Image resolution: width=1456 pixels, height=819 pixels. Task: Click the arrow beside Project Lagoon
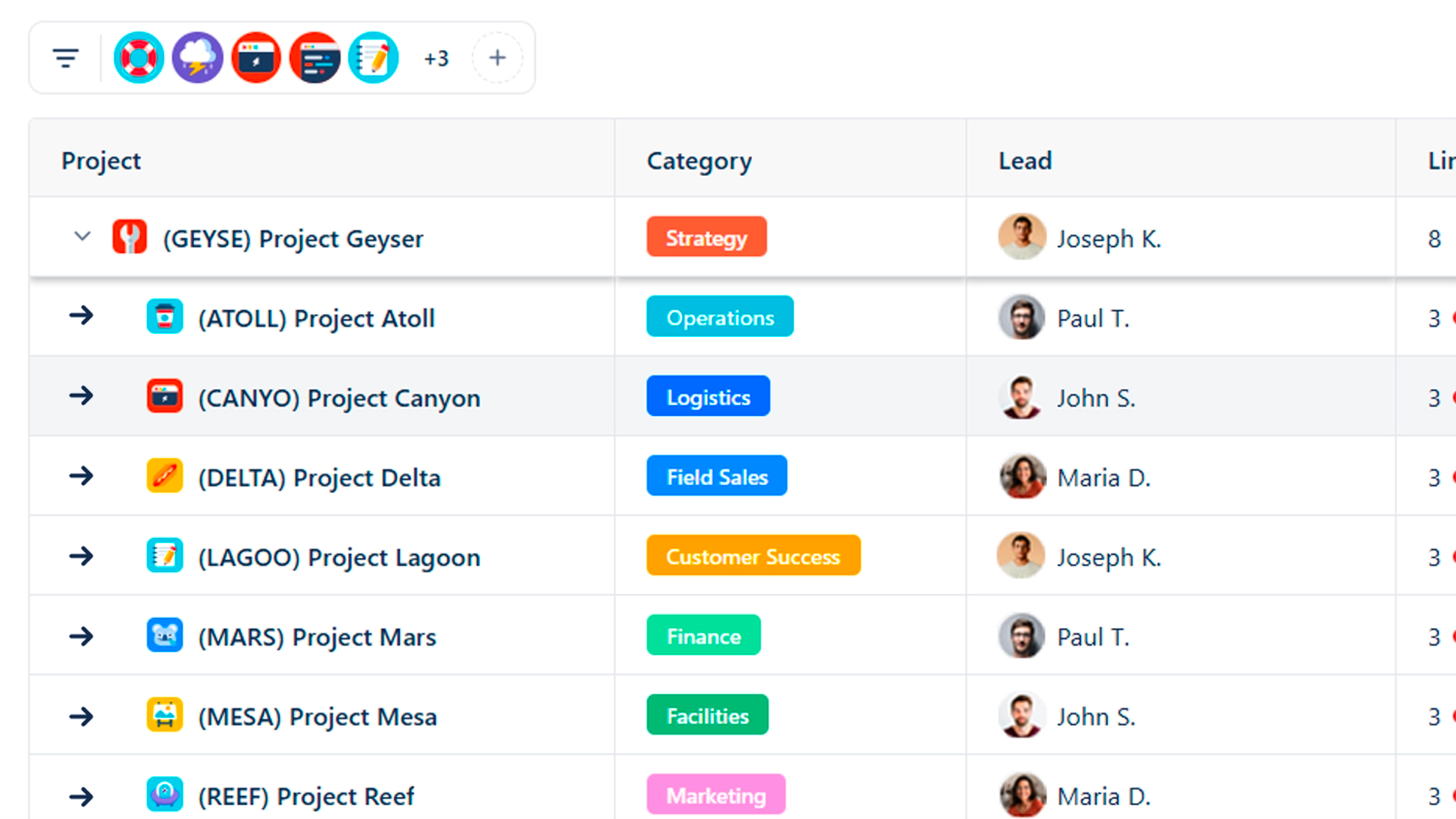(81, 557)
